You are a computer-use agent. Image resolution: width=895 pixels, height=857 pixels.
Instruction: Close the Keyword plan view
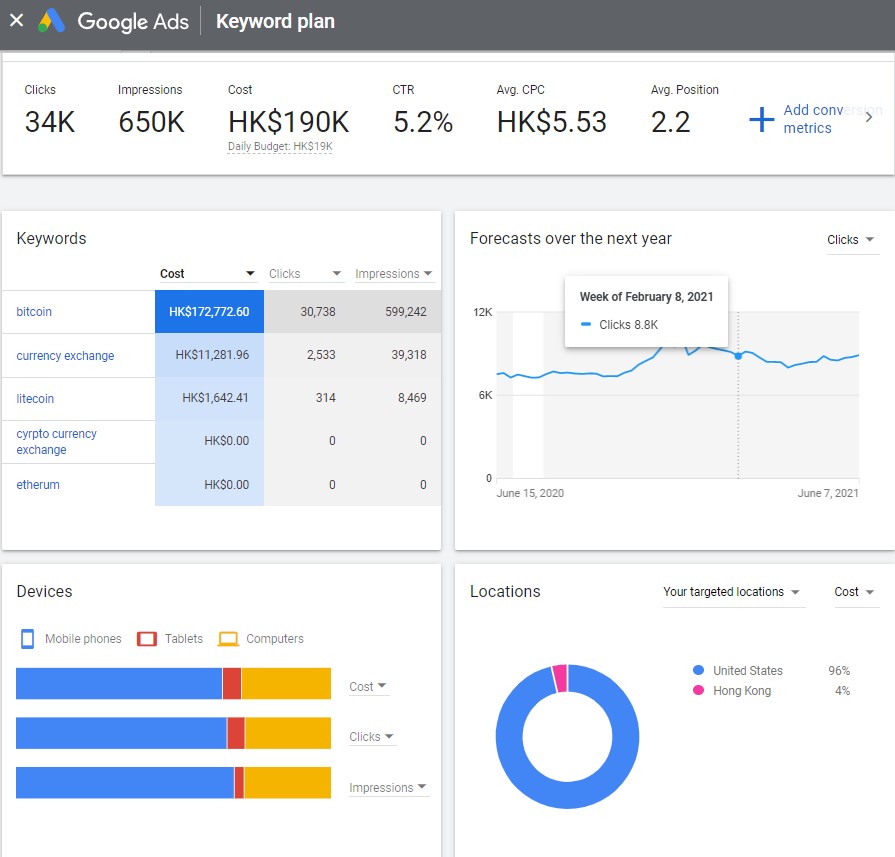pyautogui.click(x=16, y=20)
